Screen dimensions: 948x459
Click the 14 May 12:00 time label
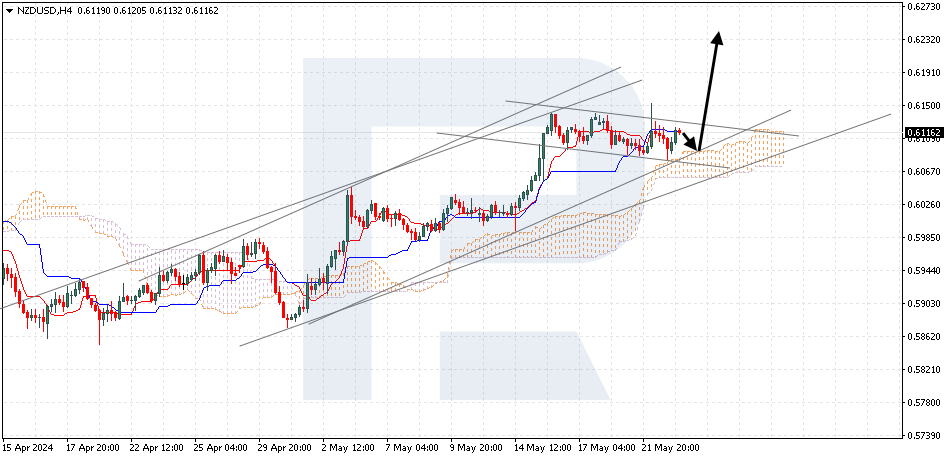(x=541, y=448)
